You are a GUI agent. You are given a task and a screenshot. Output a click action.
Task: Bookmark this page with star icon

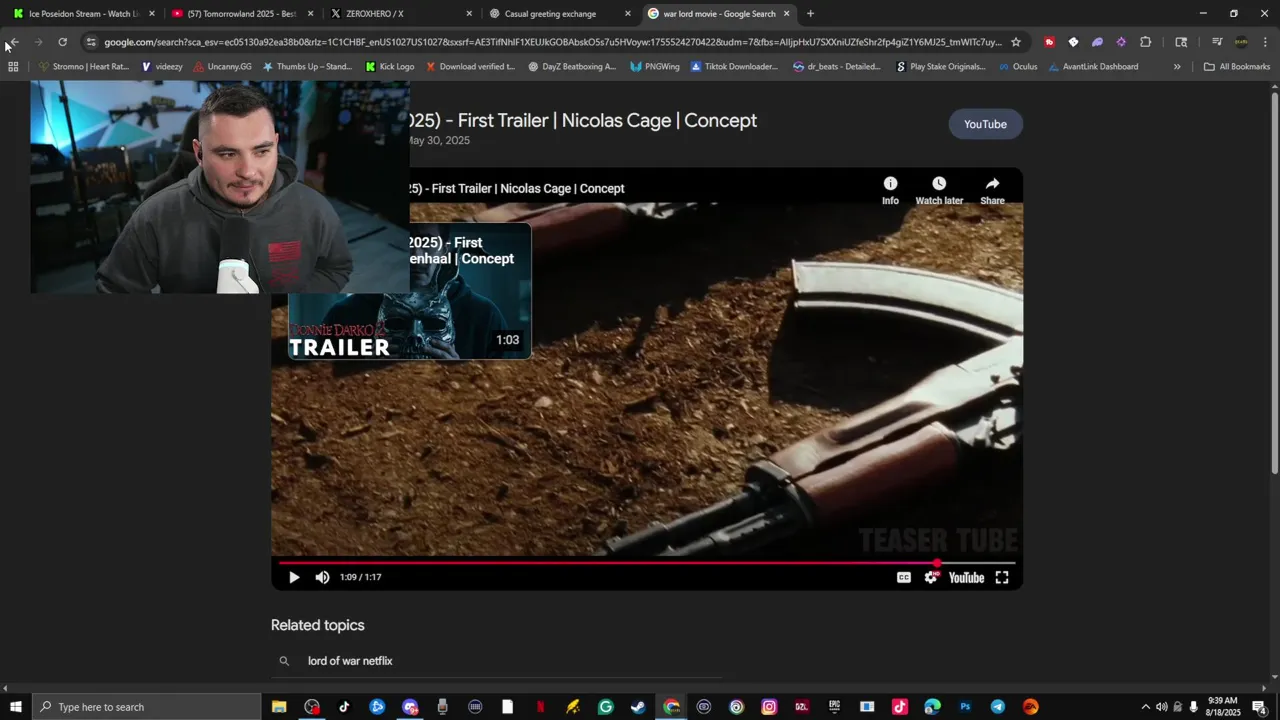(x=1016, y=42)
